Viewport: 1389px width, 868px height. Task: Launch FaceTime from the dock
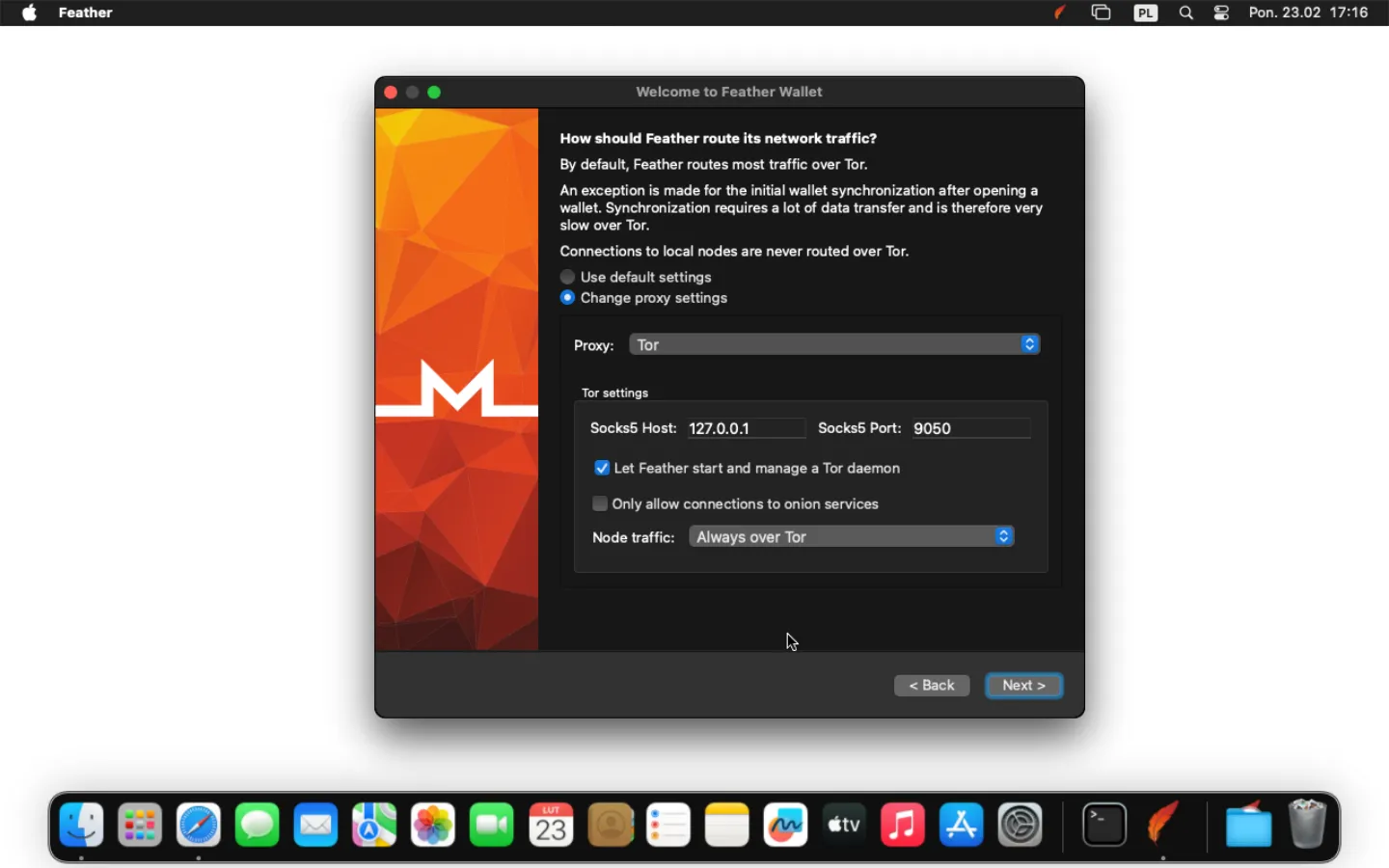(493, 826)
